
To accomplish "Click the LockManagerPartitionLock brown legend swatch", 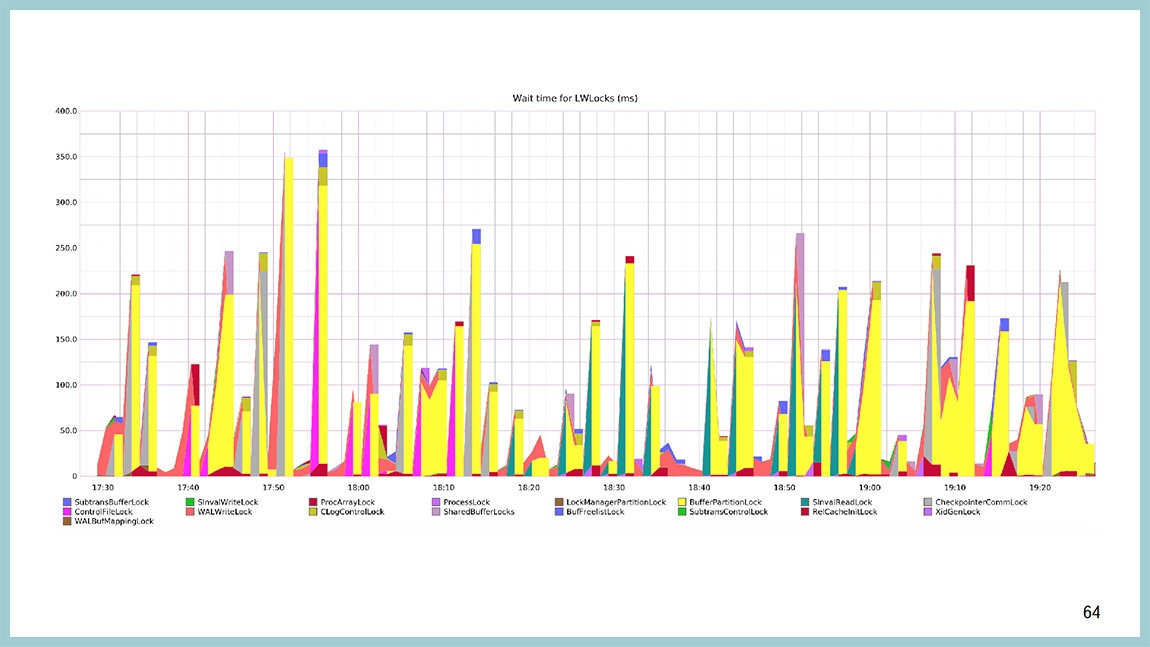I will (x=559, y=502).
